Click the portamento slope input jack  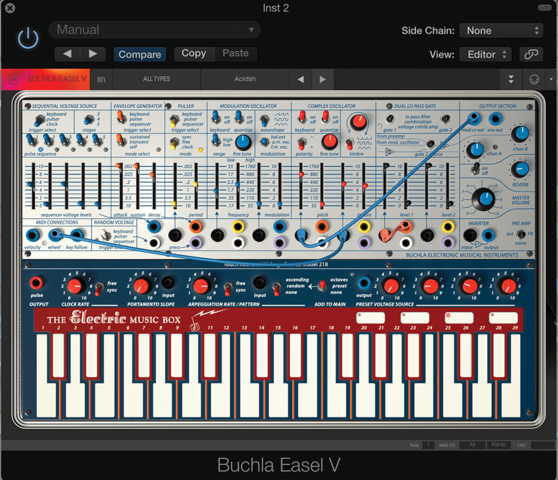[x=167, y=283]
